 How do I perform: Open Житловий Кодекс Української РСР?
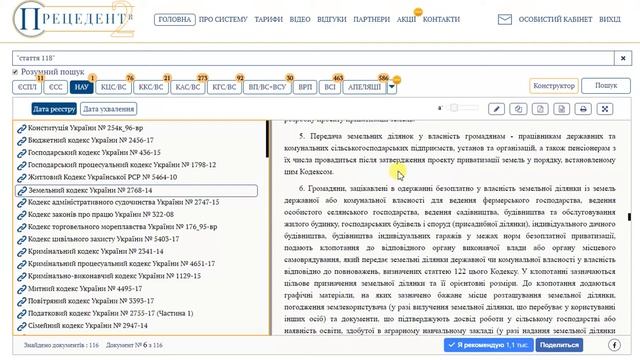(x=102, y=177)
